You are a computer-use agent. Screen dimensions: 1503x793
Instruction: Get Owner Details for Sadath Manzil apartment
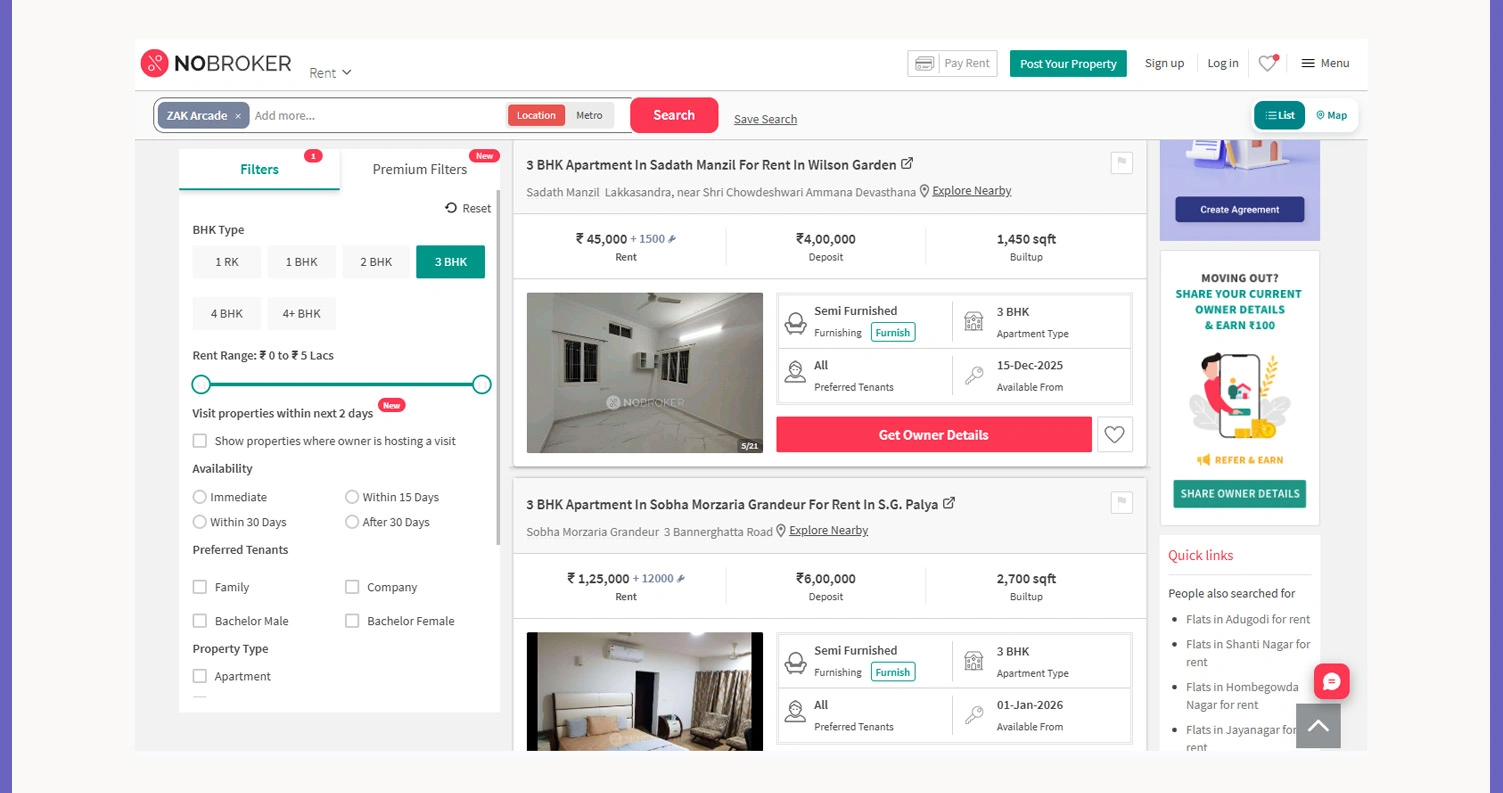click(932, 434)
